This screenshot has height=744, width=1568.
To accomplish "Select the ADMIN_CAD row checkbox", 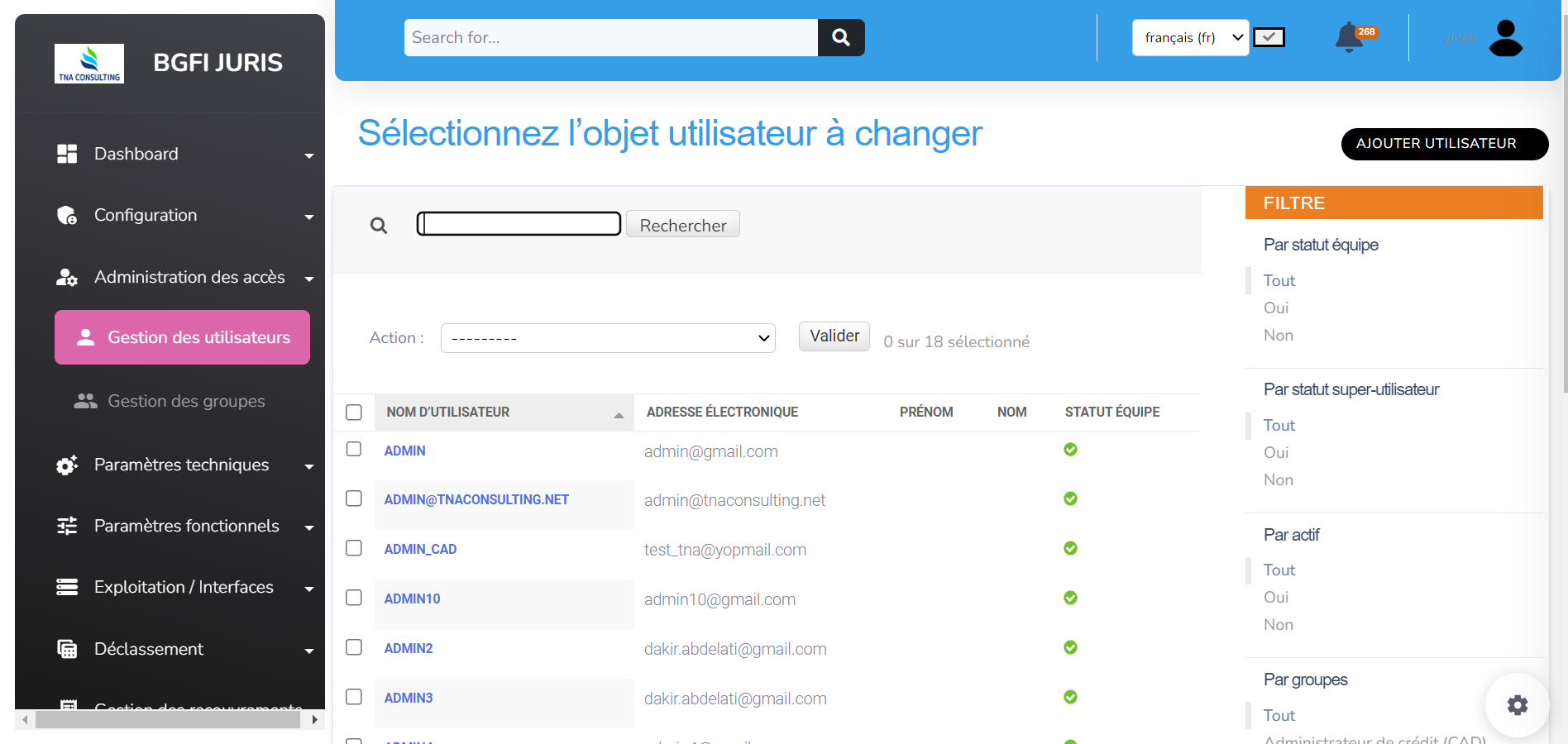I will [354, 548].
